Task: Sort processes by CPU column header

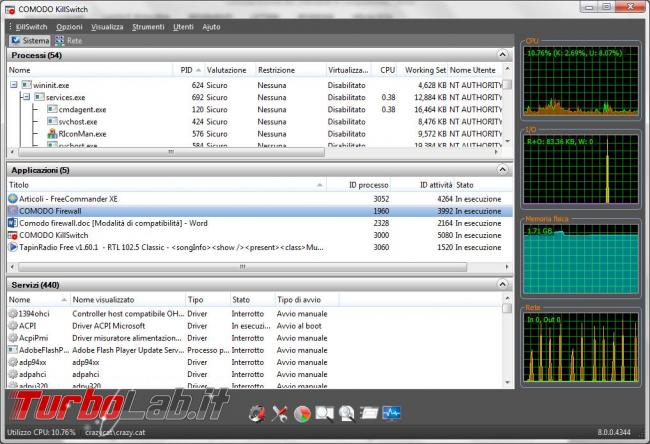Action: coord(385,70)
